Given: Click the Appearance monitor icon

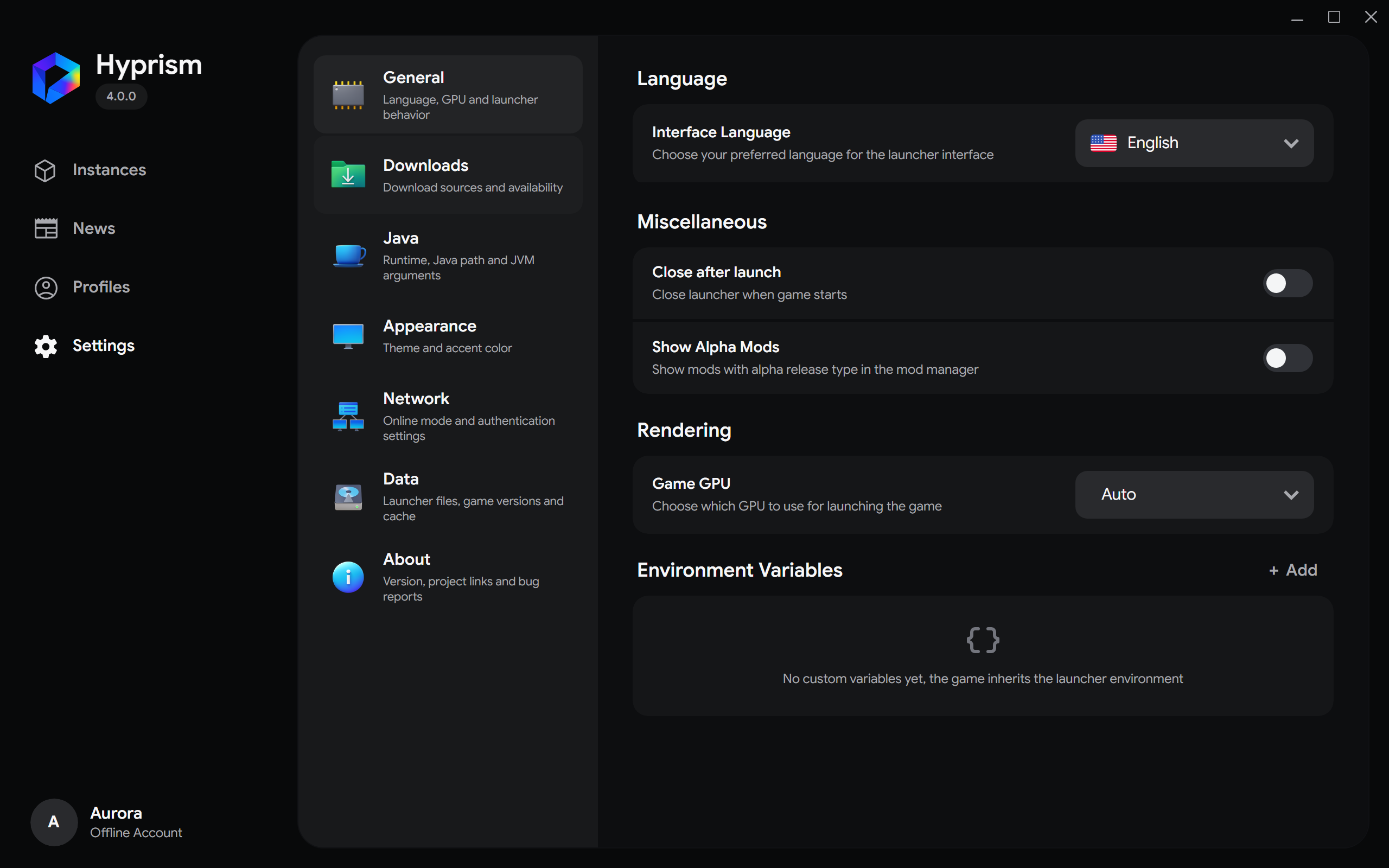Looking at the screenshot, I should [x=348, y=336].
